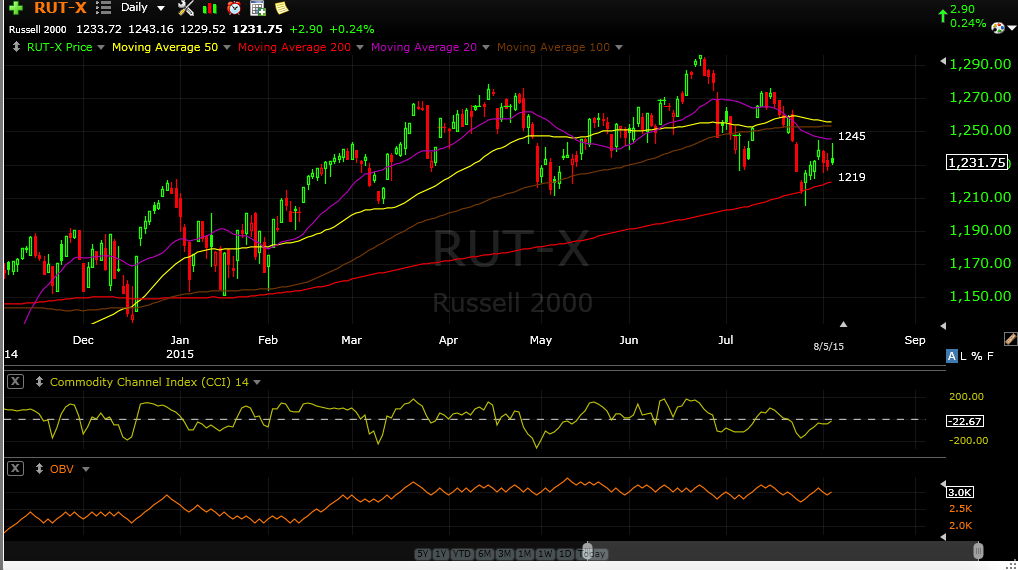Click the arrow at bottom of OBV scale
Screen dimensions: 1018x570
click(x=943, y=536)
